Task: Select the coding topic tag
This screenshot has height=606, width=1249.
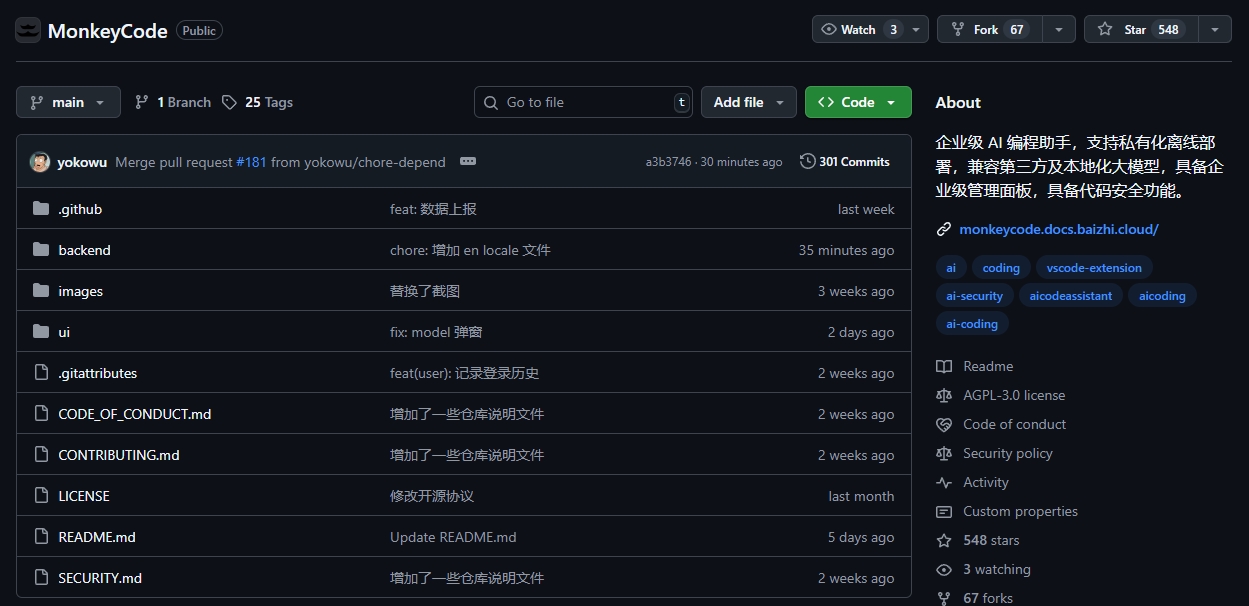Action: [1001, 268]
